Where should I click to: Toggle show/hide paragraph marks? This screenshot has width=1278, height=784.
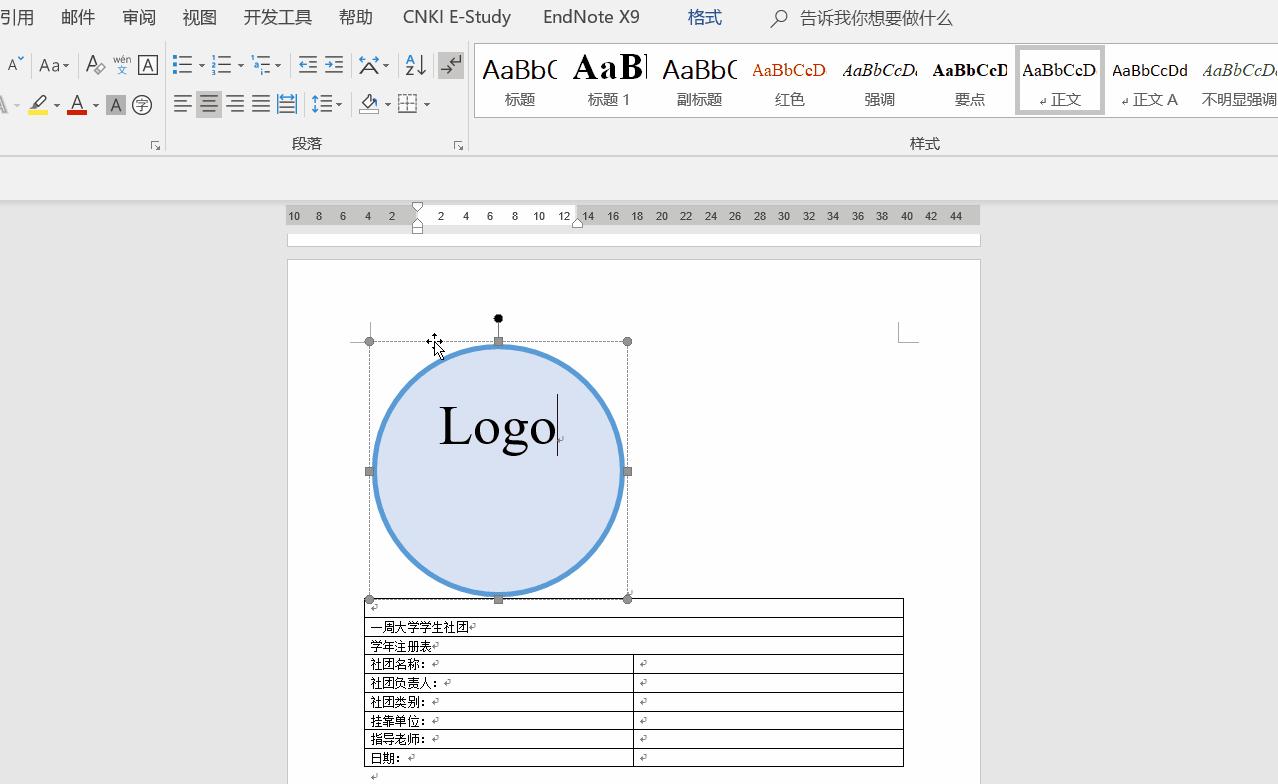(450, 64)
